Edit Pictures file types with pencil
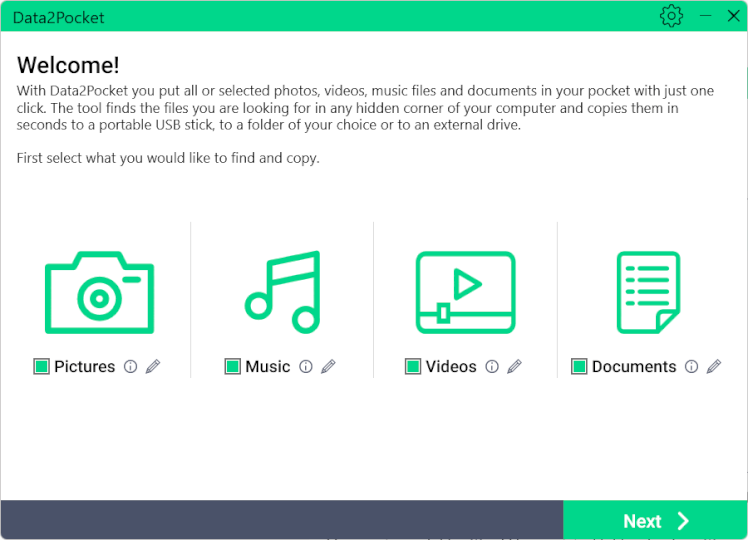Screen dimensions: 748x540 tap(153, 366)
